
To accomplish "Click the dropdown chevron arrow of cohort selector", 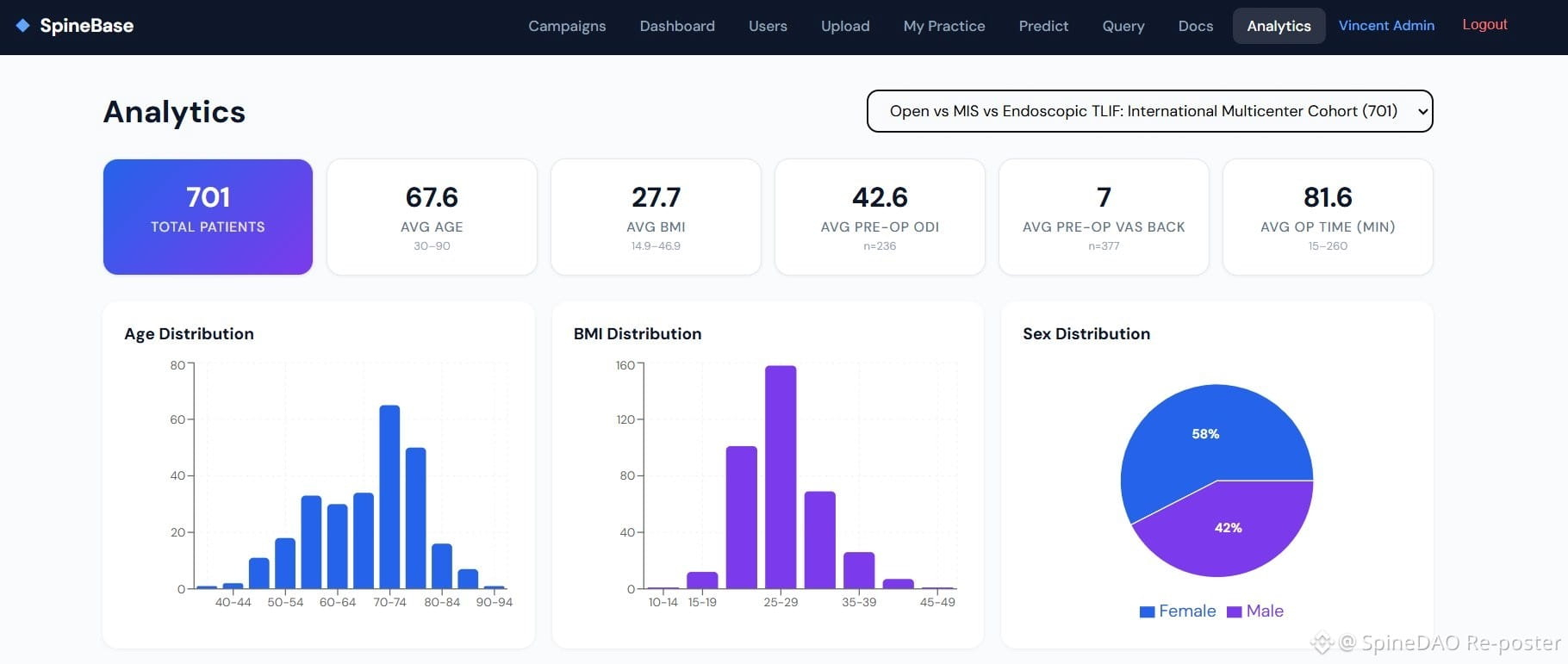I will [x=1422, y=111].
